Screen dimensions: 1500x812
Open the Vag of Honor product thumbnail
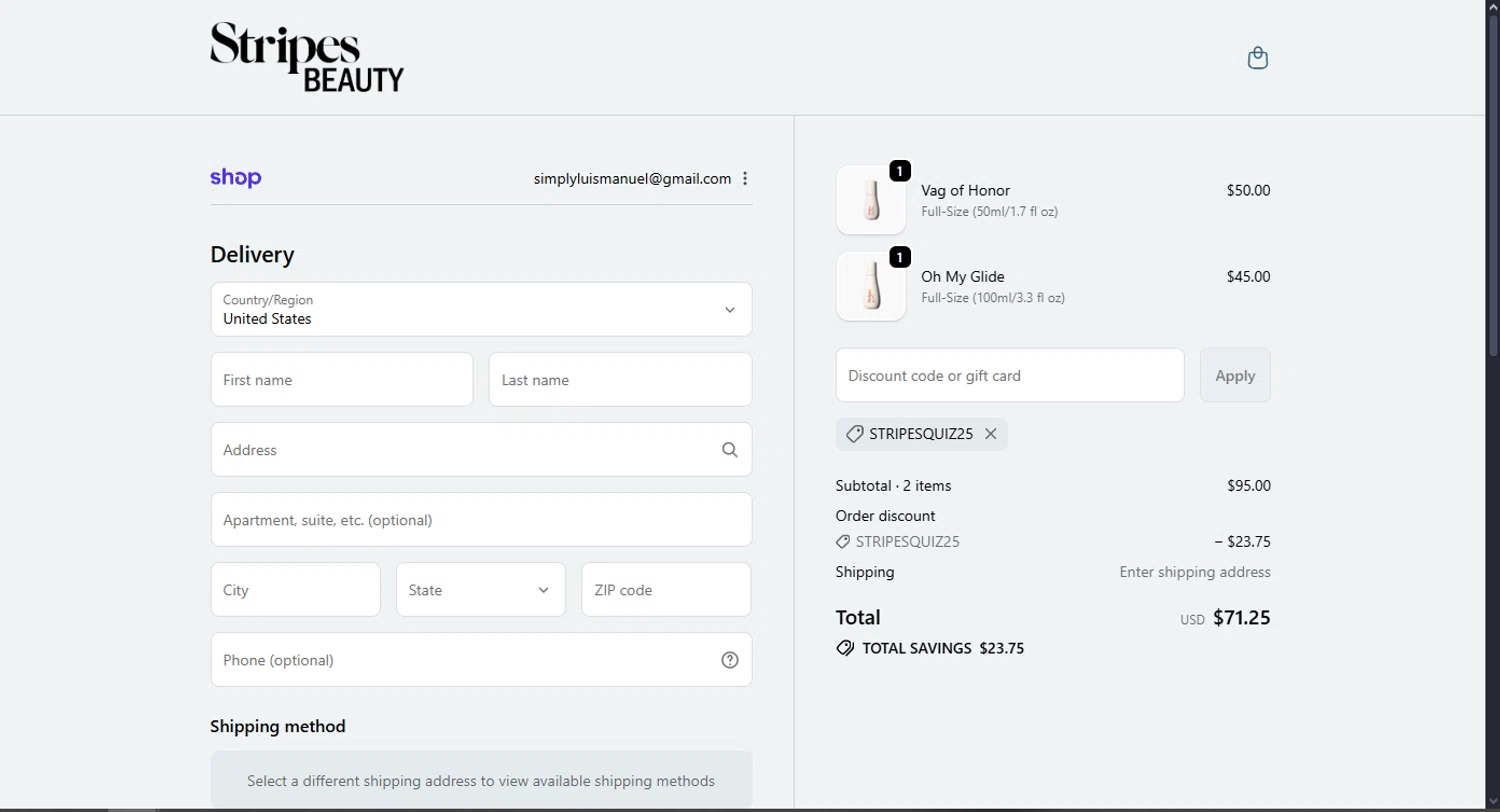coord(871,200)
